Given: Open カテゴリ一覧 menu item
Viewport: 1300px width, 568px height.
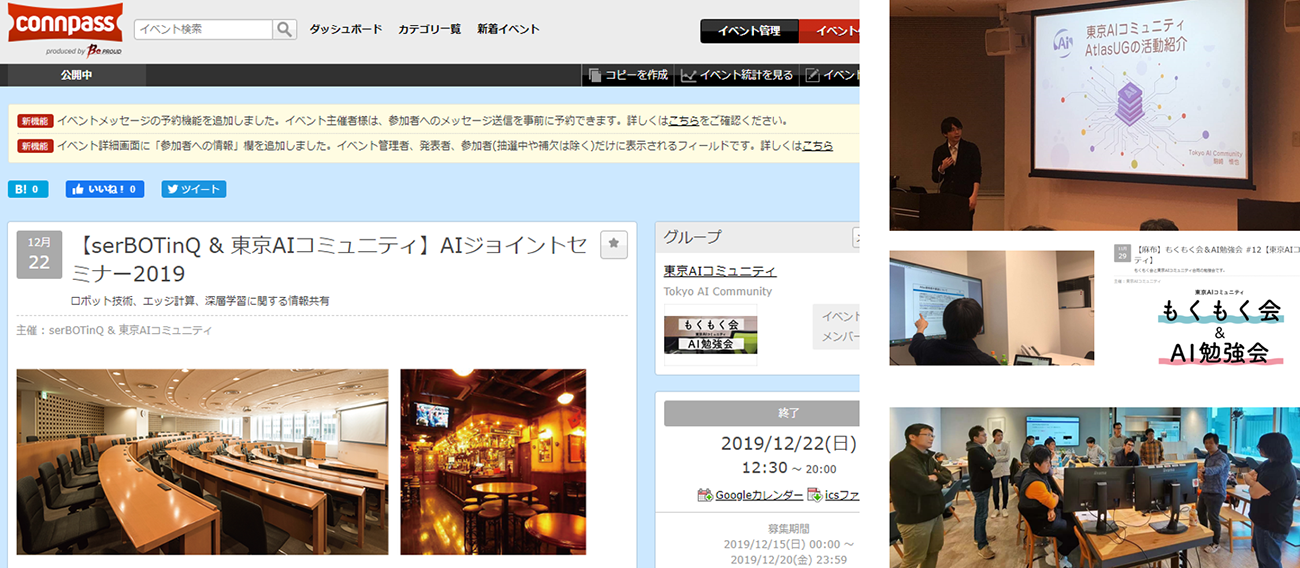Looking at the screenshot, I should coord(429,29).
